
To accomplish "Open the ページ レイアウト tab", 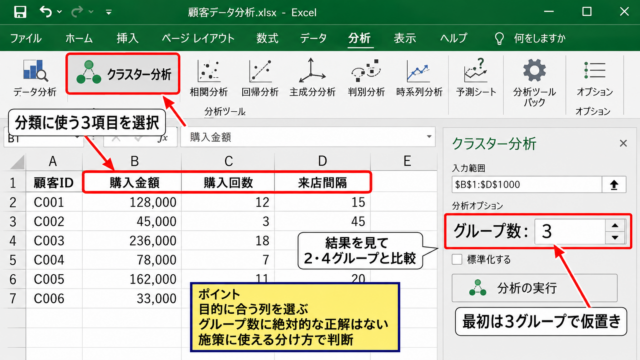I will click(198, 38).
